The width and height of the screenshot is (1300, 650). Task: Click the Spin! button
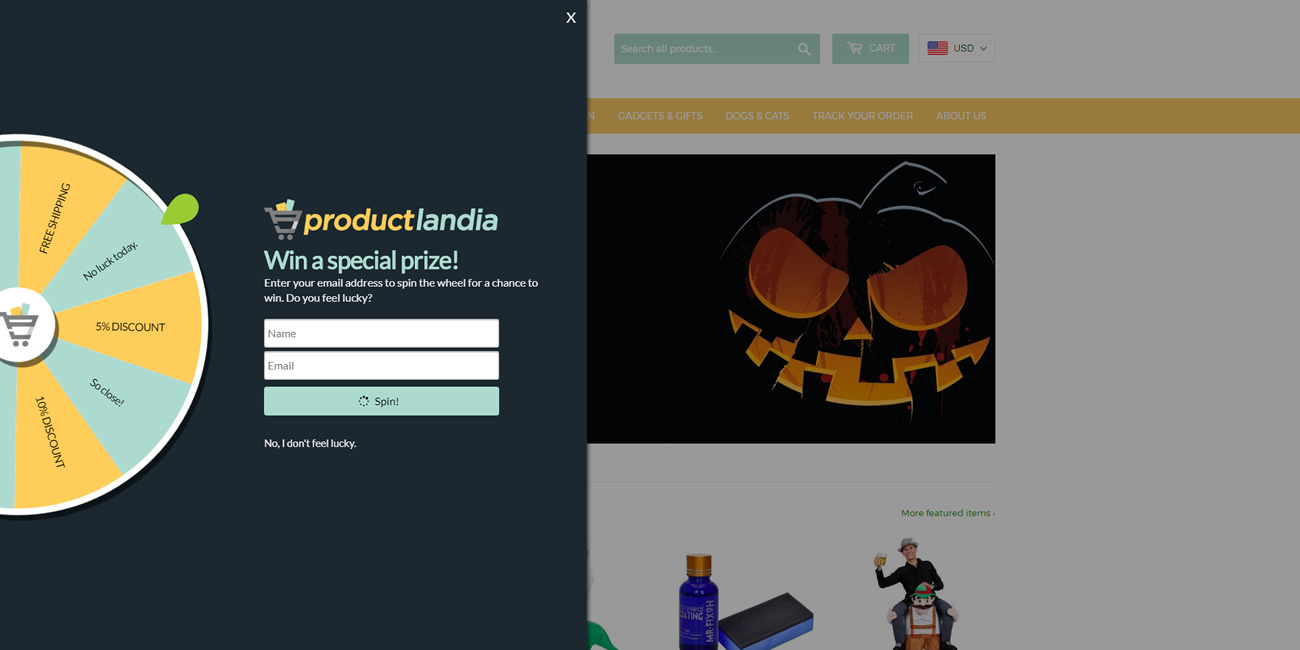click(381, 401)
